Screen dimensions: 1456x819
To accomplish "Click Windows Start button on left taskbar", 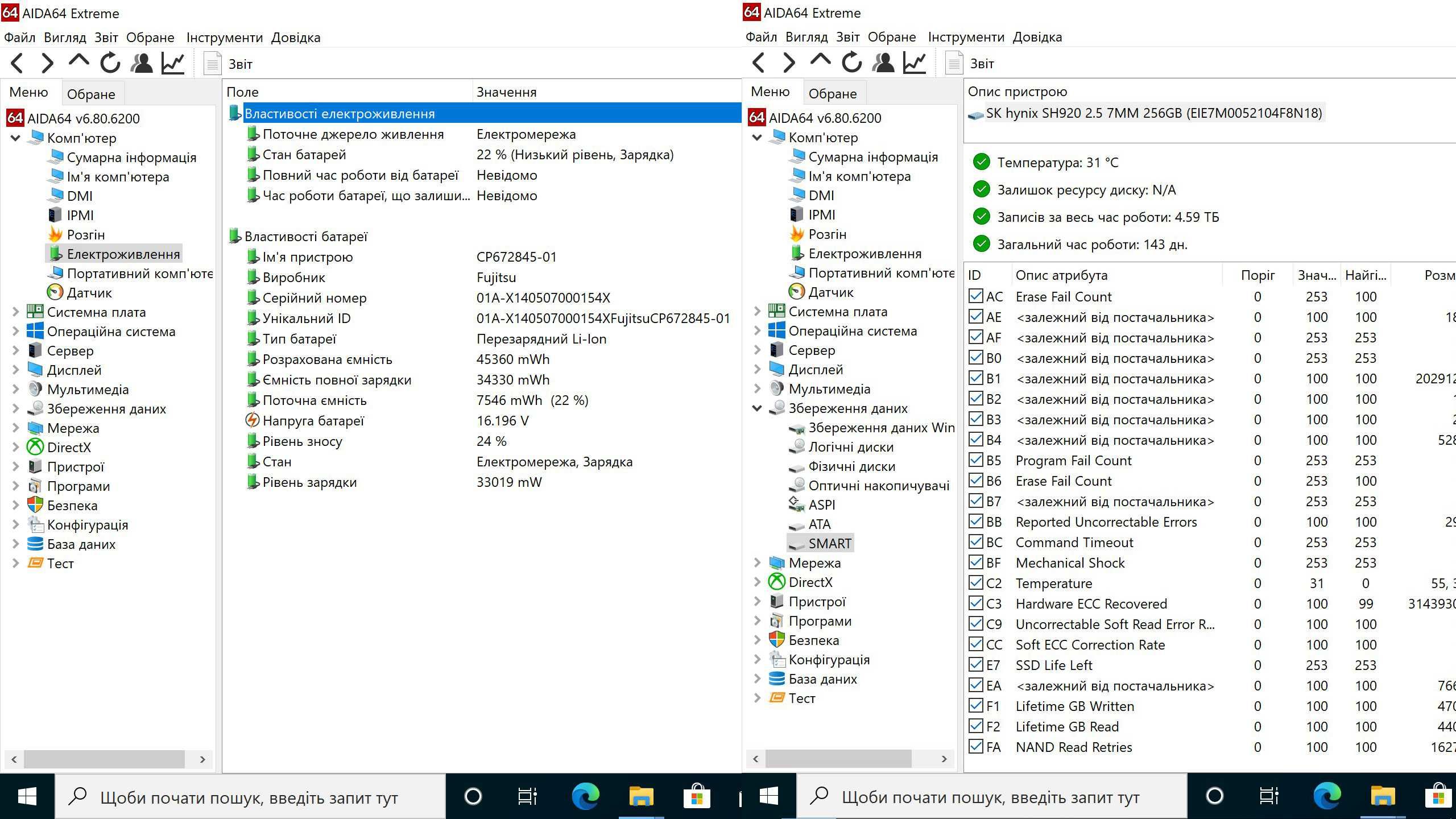I will click(27, 796).
